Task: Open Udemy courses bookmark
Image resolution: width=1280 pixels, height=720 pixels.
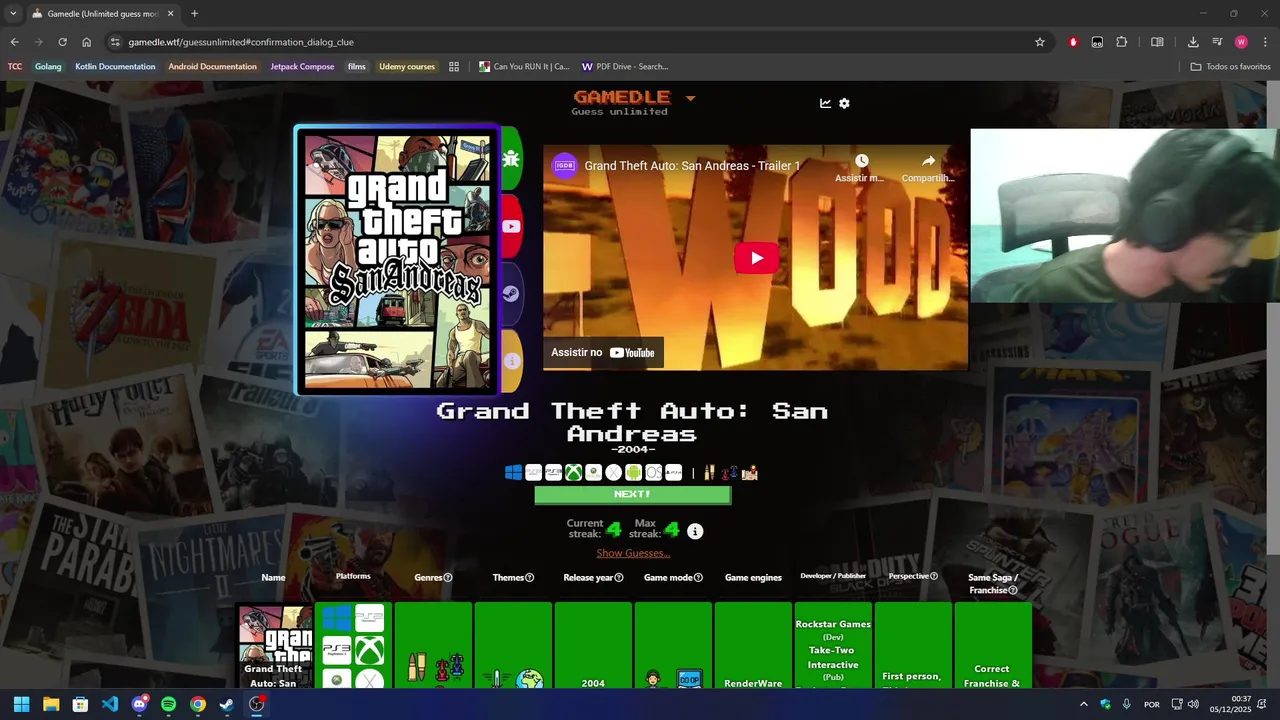Action: 407,67
